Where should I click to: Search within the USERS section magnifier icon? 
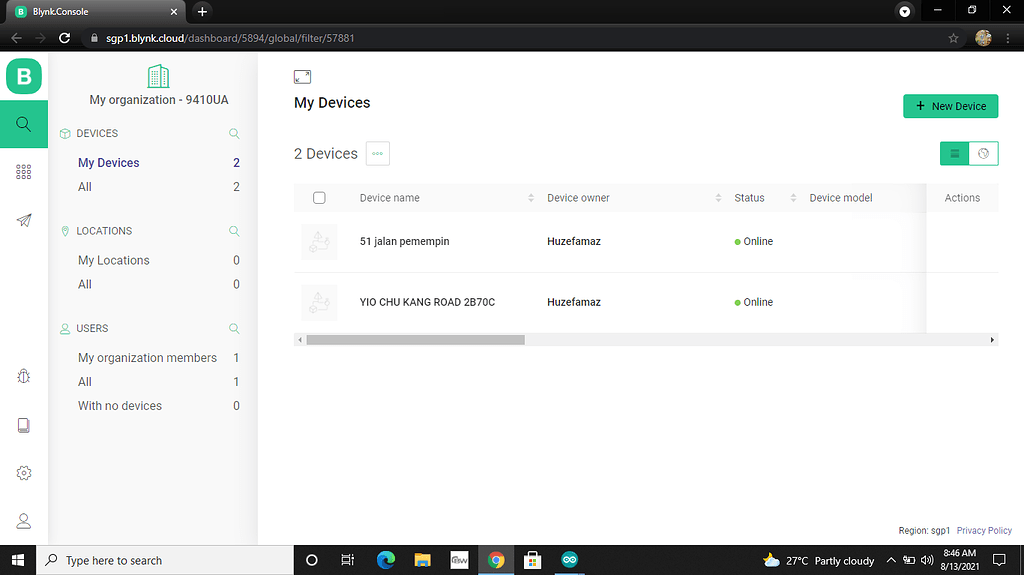234,328
